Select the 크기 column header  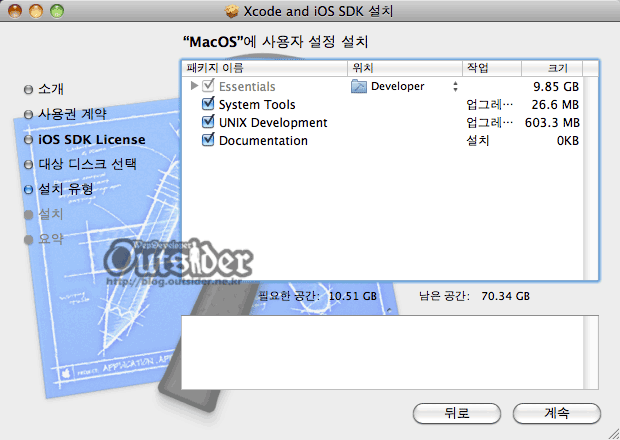(552, 68)
